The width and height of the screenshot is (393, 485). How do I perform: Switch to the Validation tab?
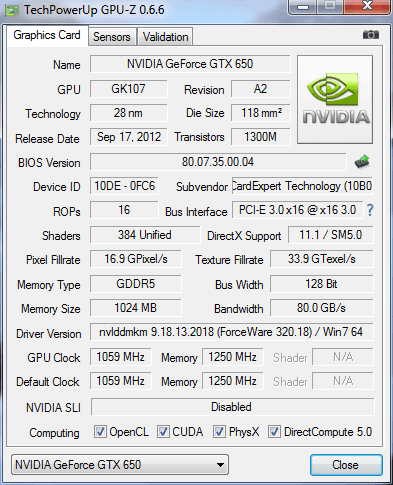coord(165,37)
